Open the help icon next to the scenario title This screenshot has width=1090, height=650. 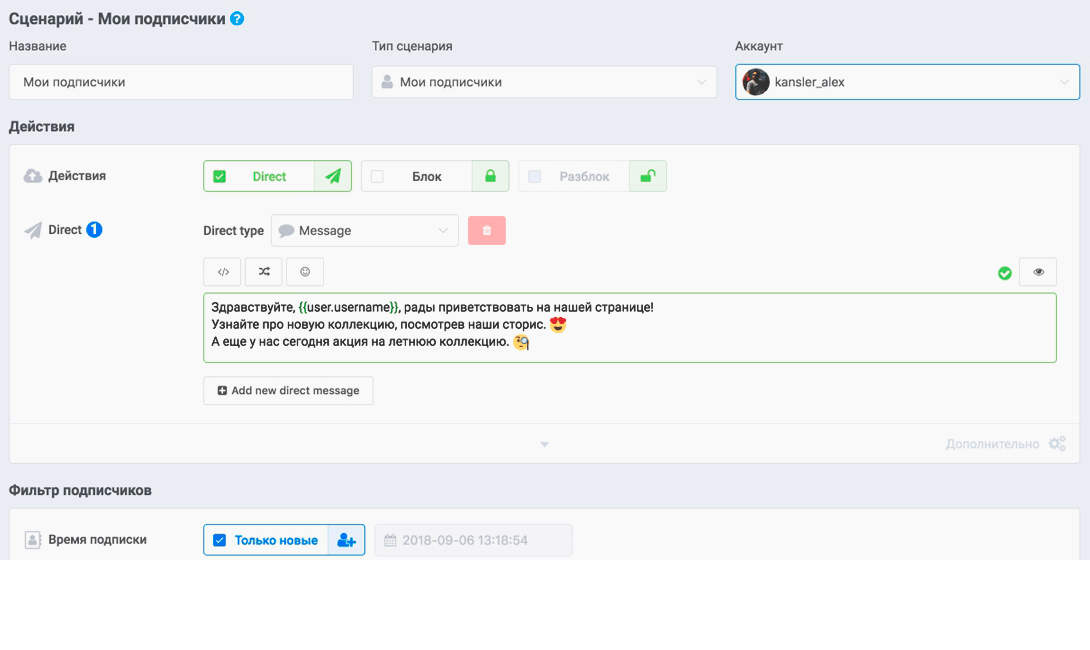click(237, 19)
